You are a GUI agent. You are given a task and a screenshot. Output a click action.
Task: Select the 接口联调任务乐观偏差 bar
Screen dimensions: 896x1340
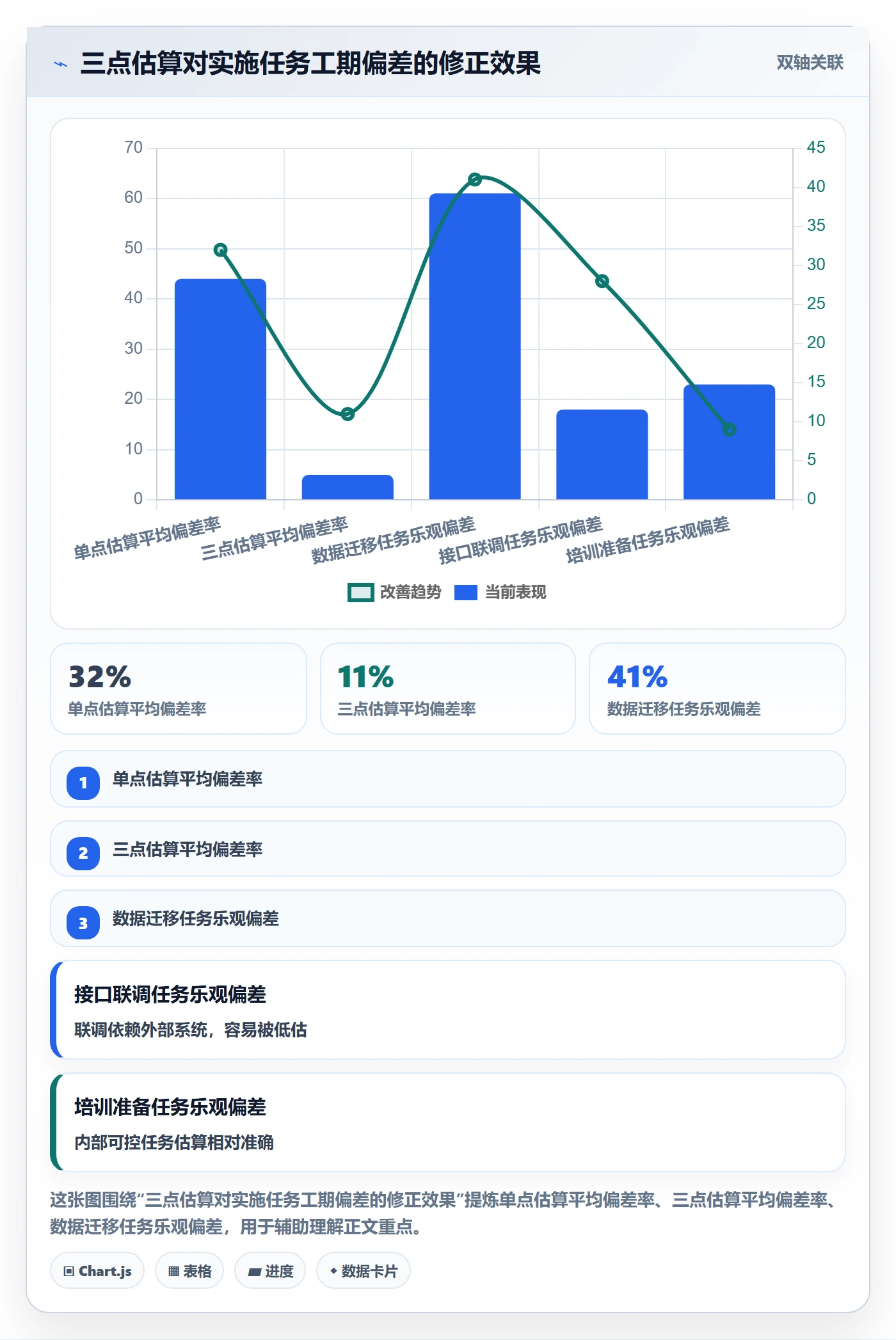[602, 454]
